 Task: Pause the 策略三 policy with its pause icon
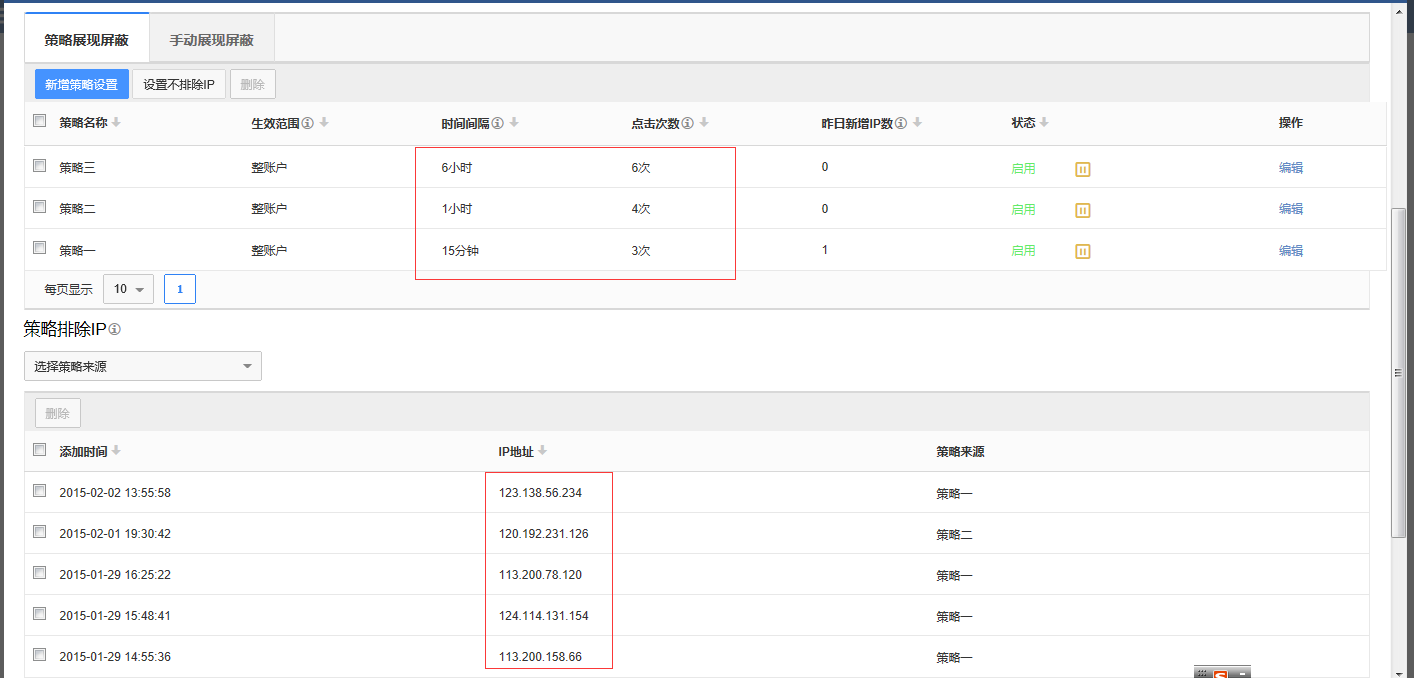(1082, 169)
